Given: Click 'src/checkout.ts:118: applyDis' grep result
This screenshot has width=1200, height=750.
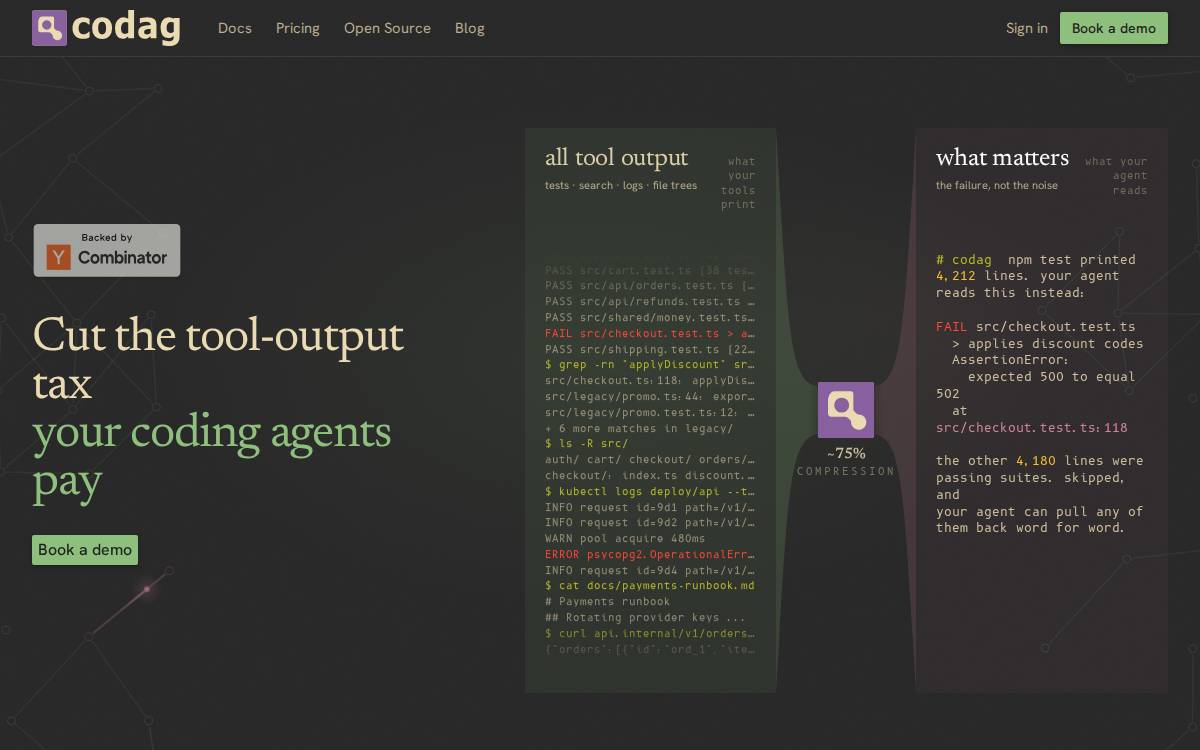Looking at the screenshot, I should point(650,381).
